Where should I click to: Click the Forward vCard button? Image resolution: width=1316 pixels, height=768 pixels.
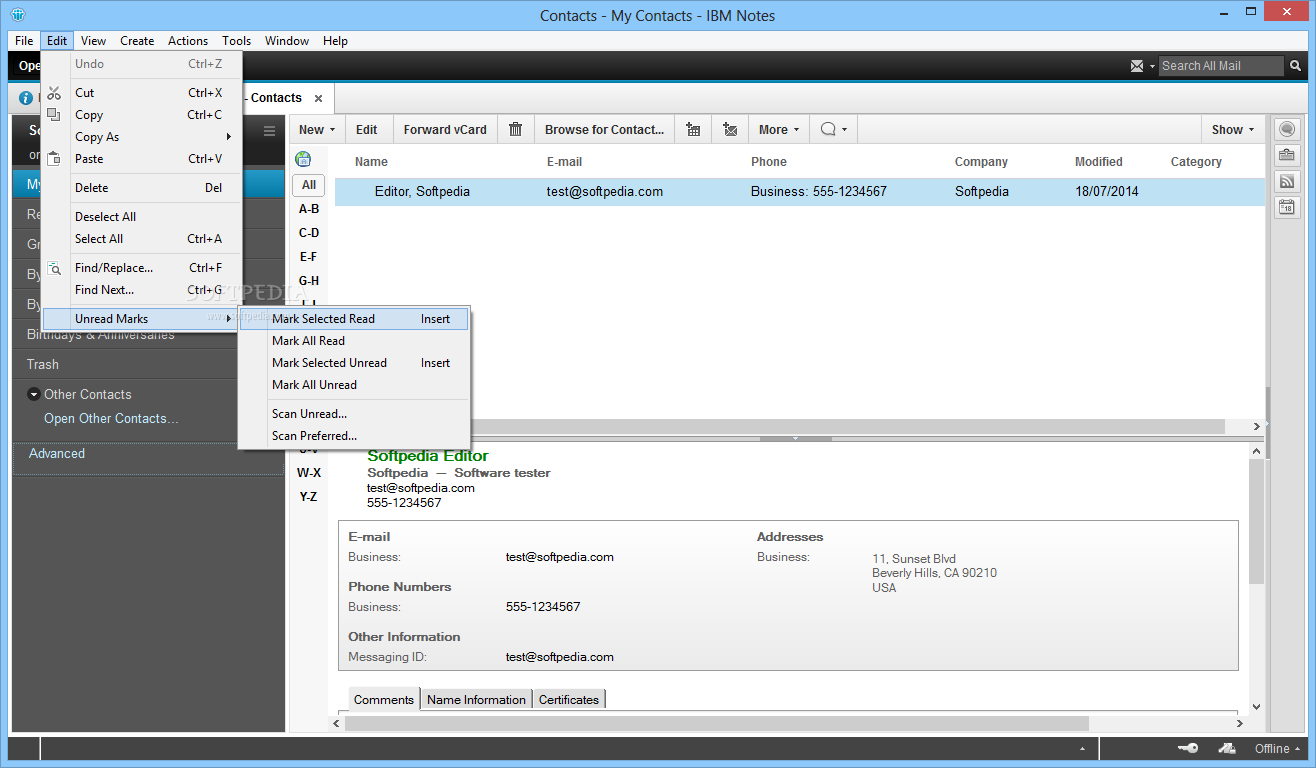pyautogui.click(x=445, y=129)
